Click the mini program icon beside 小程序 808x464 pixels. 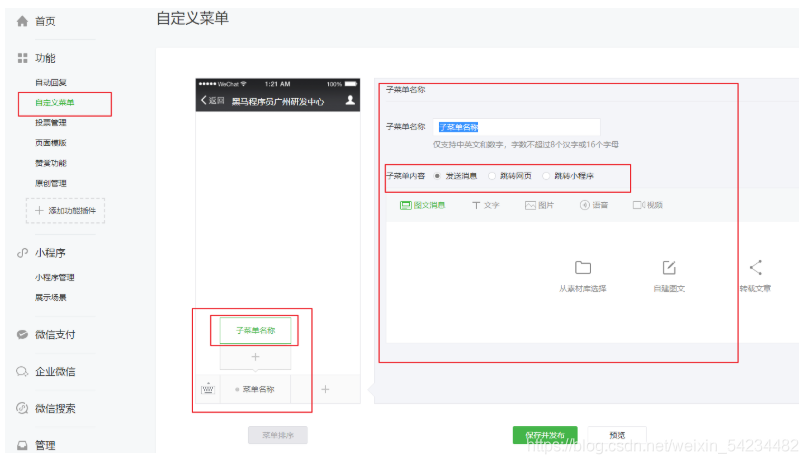(x=22, y=253)
